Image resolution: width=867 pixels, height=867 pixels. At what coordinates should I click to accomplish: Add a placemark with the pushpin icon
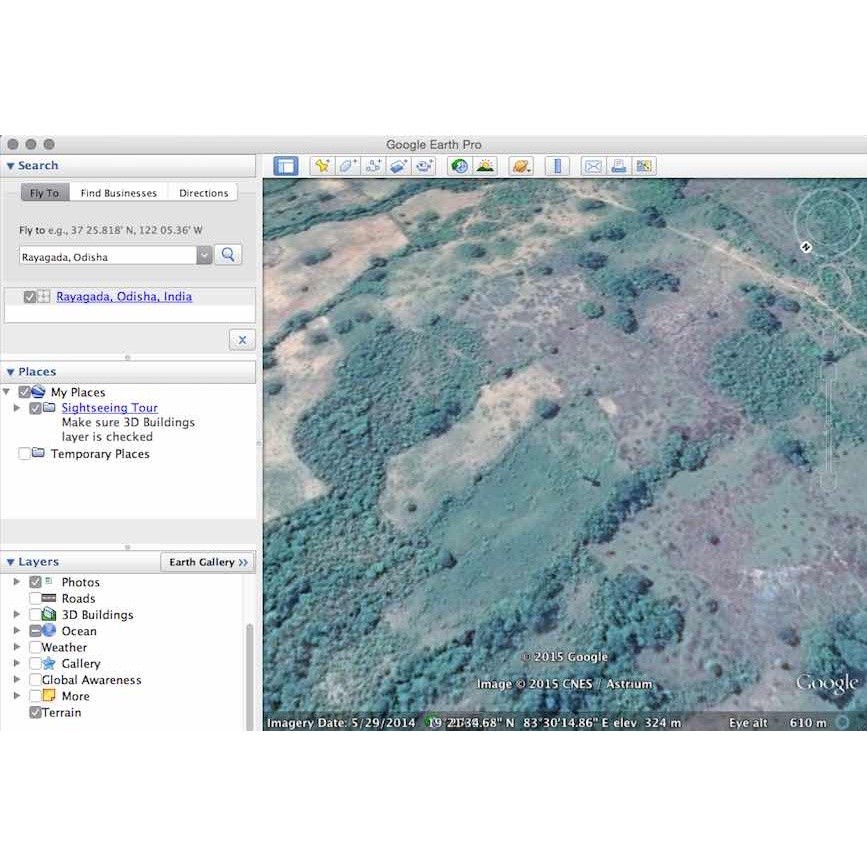(322, 166)
